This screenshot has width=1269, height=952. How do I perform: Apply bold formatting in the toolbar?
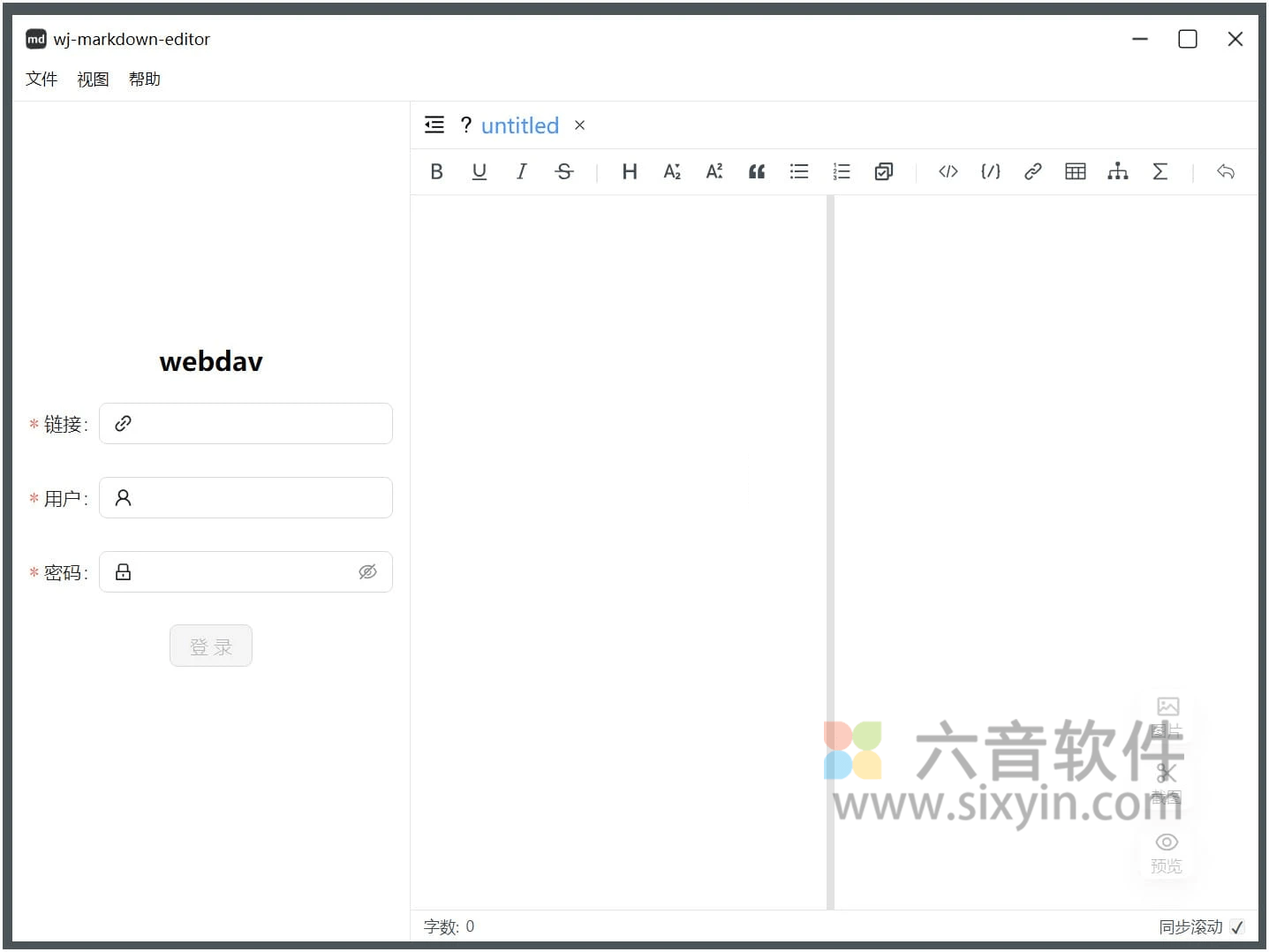[436, 171]
